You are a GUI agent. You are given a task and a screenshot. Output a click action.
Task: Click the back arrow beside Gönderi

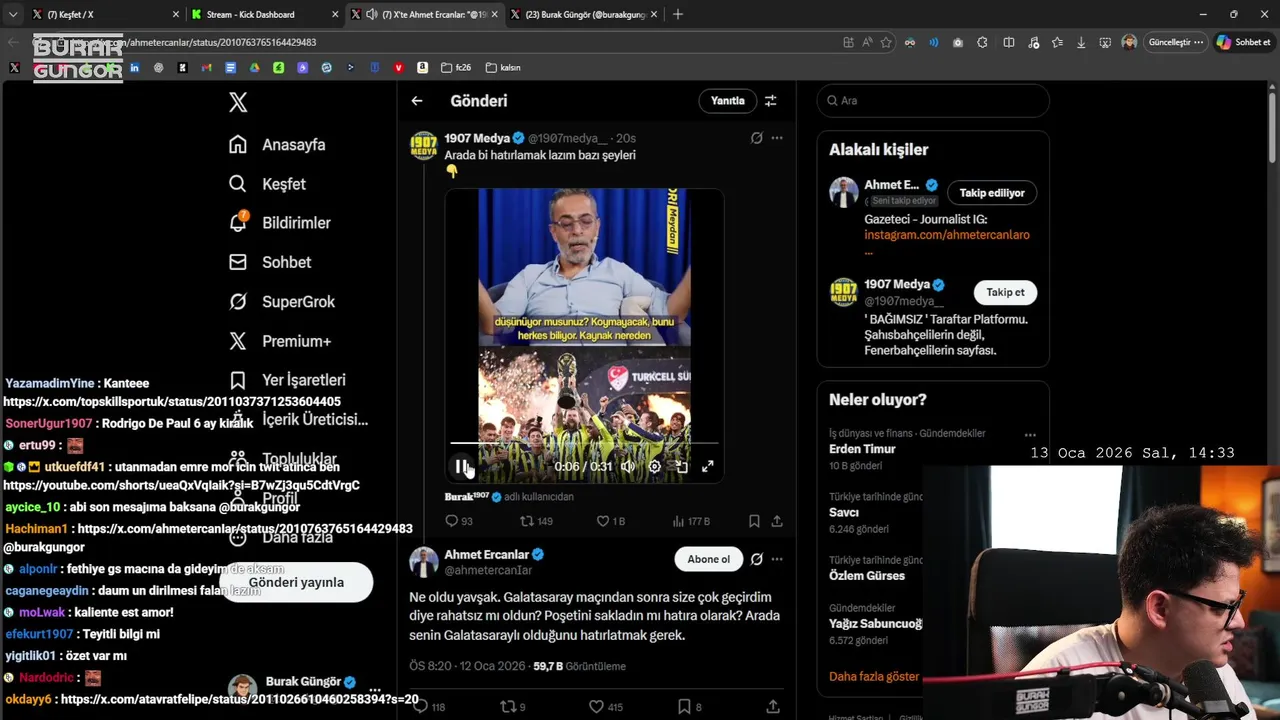417,101
